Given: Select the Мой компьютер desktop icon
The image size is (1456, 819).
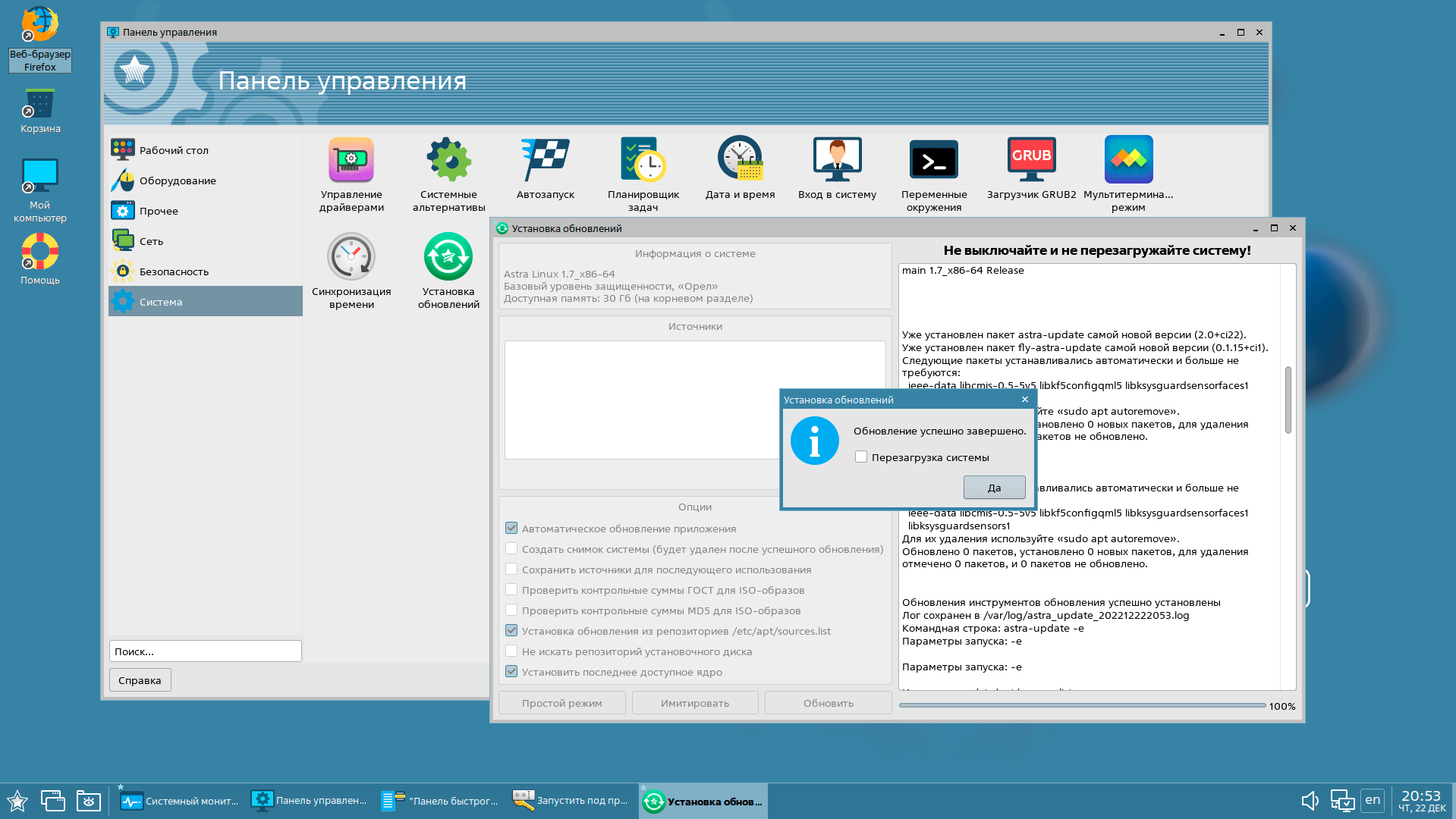Looking at the screenshot, I should (40, 191).
